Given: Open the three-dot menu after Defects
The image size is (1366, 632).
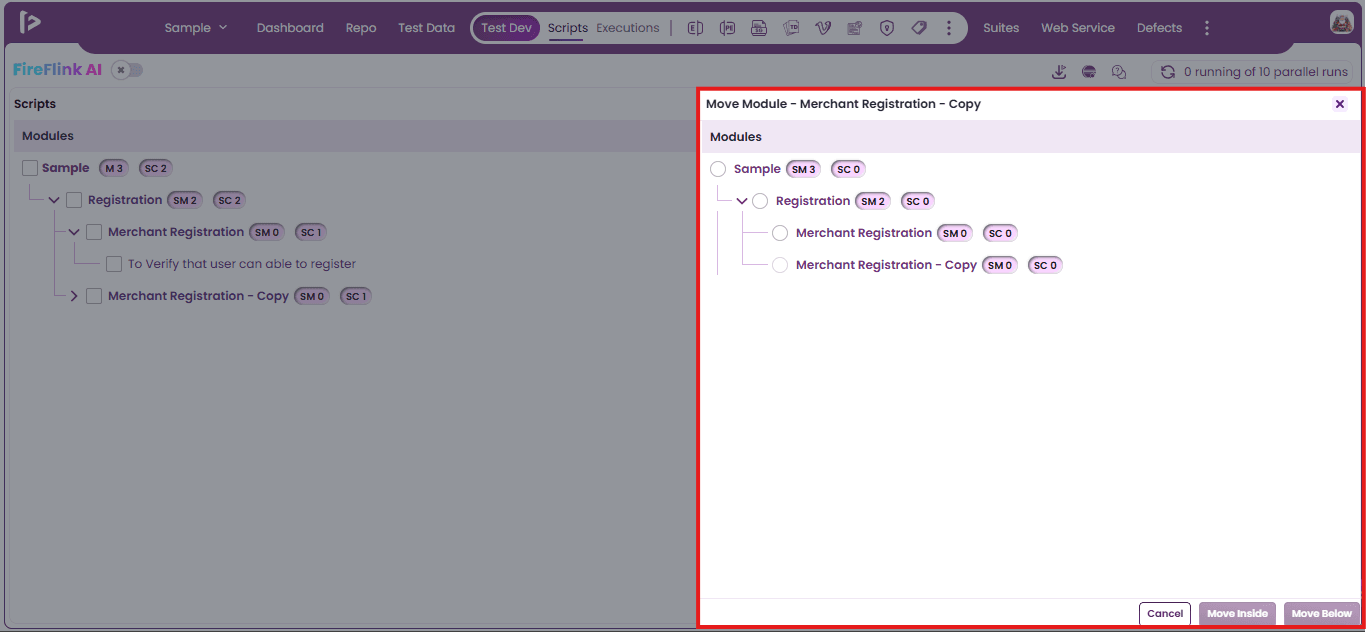Looking at the screenshot, I should tap(1207, 28).
